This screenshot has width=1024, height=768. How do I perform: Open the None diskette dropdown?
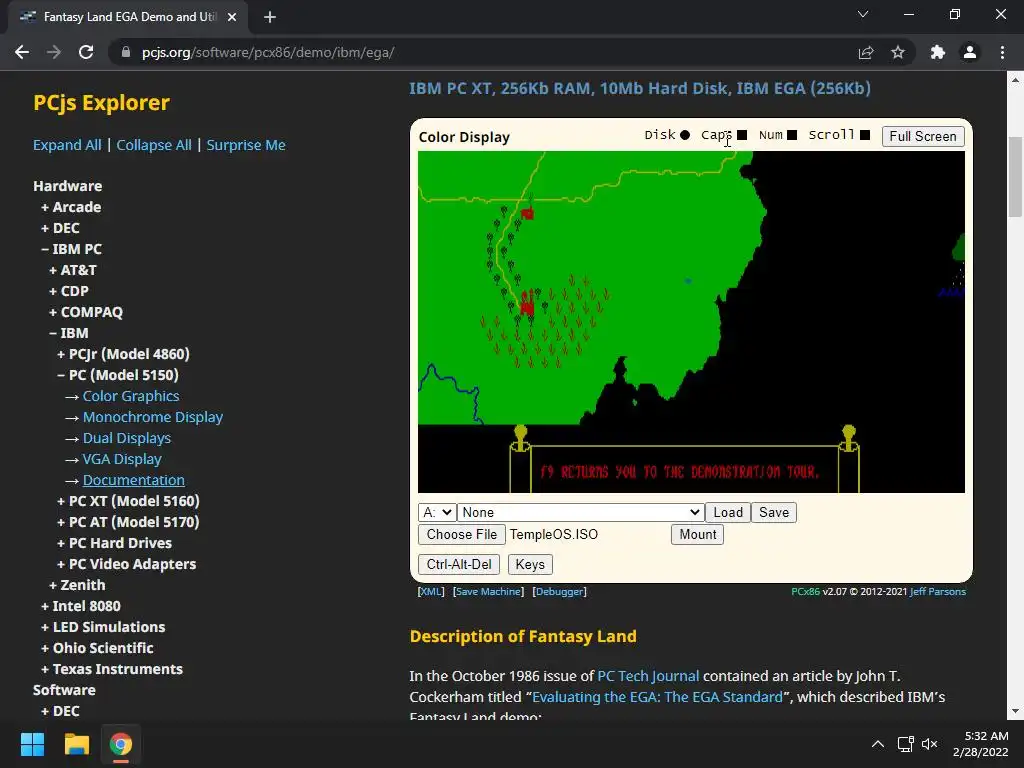(581, 513)
